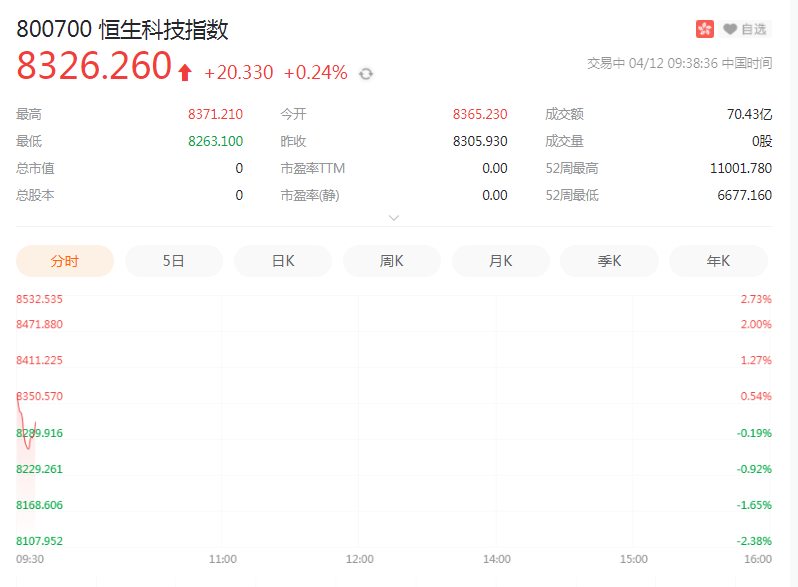Click the red up arrow next to price
798x587 pixels.
[x=185, y=72]
